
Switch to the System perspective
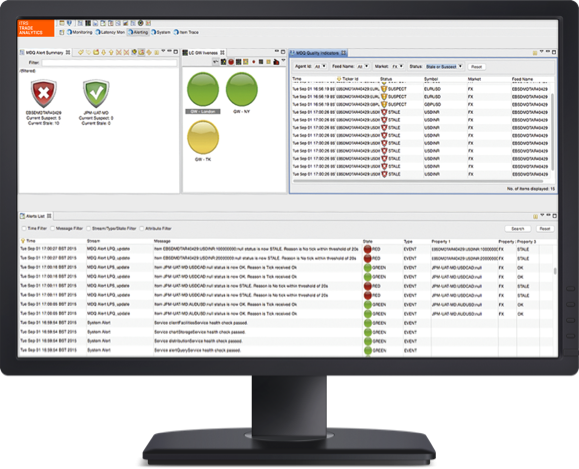pyautogui.click(x=161, y=32)
